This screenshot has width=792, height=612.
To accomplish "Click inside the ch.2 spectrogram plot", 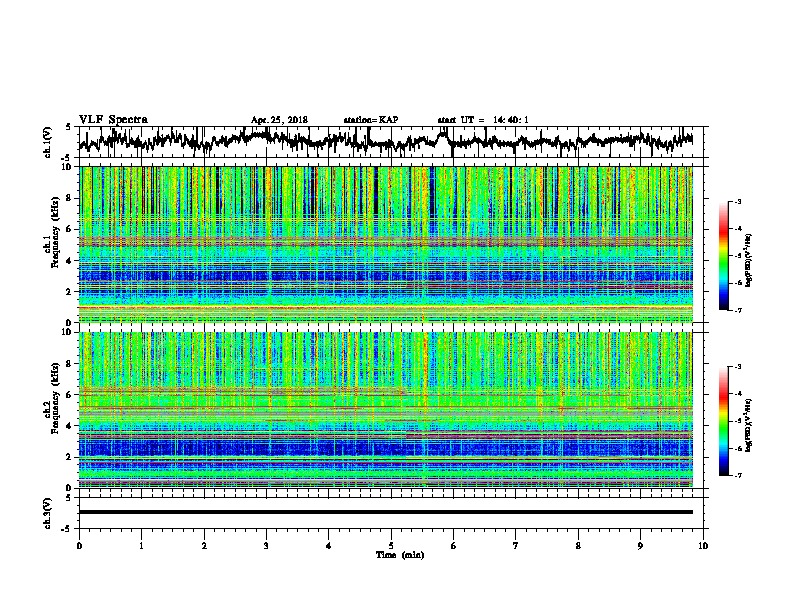I will [385, 410].
